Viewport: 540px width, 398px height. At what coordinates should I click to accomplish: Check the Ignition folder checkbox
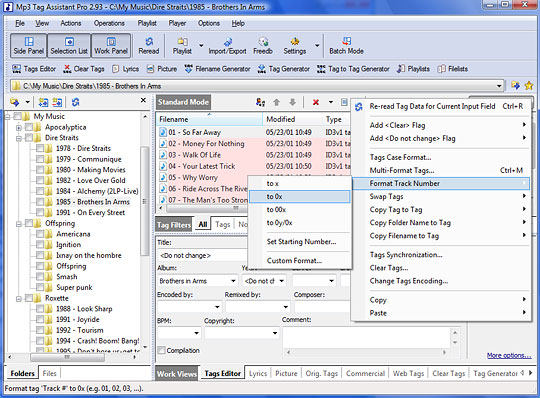40,245
